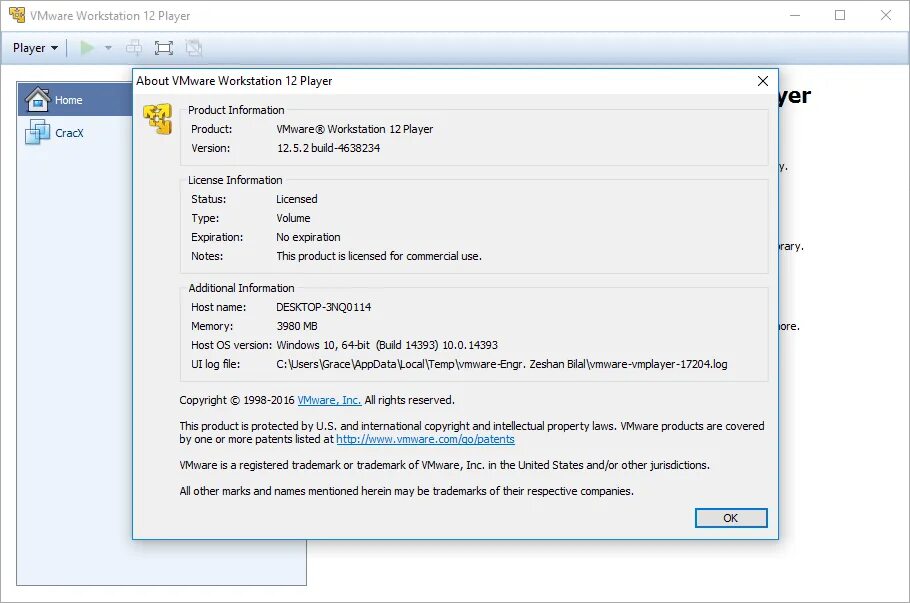The height and width of the screenshot is (603, 910).
Task: Click the memory value 3980 MB
Action: [297, 326]
